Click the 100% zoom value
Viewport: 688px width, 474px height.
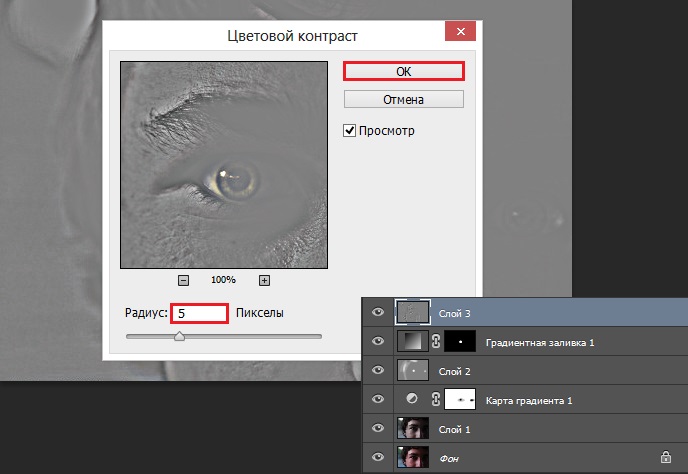[x=223, y=280]
